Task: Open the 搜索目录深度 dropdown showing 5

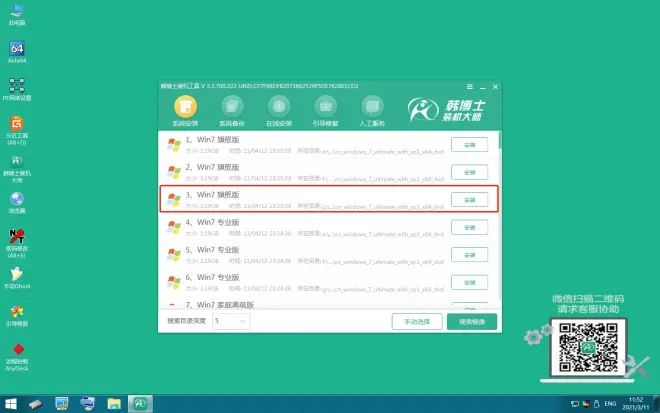Action: tap(231, 321)
